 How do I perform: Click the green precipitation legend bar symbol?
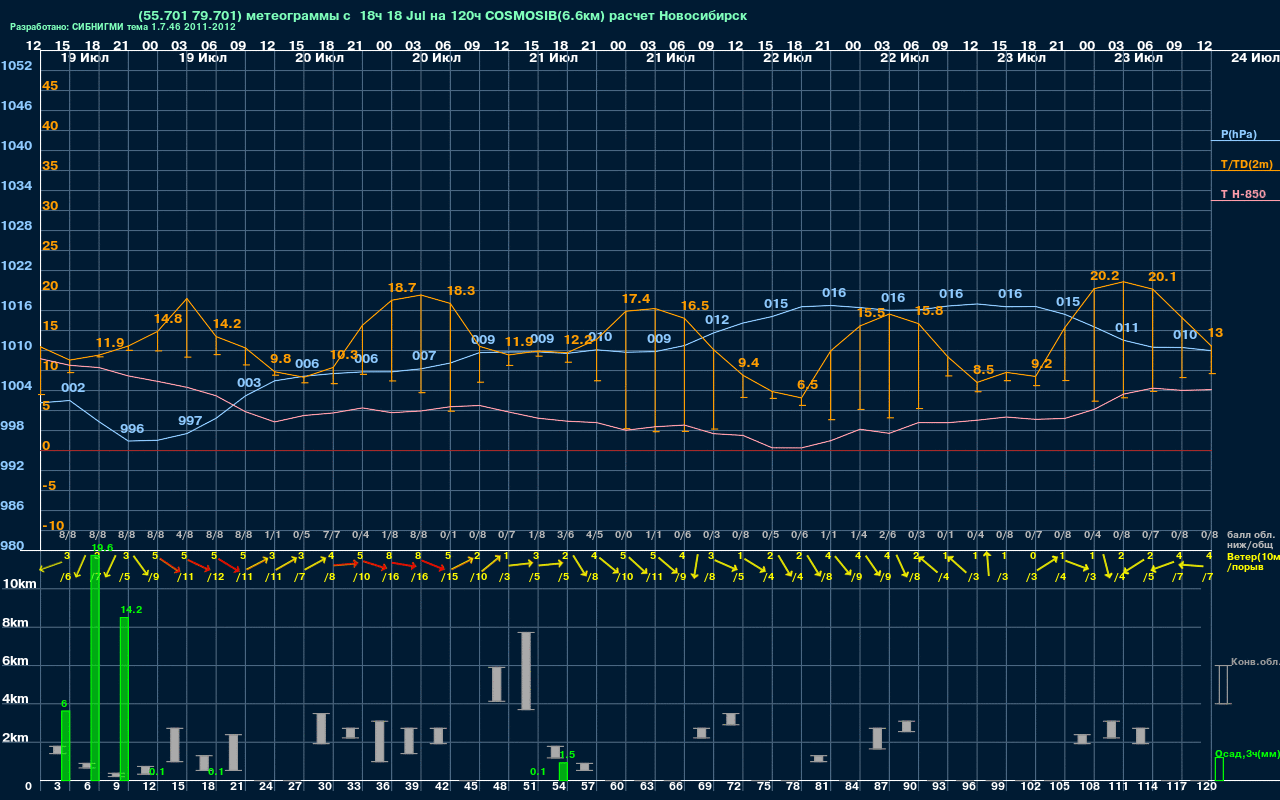point(1218,769)
